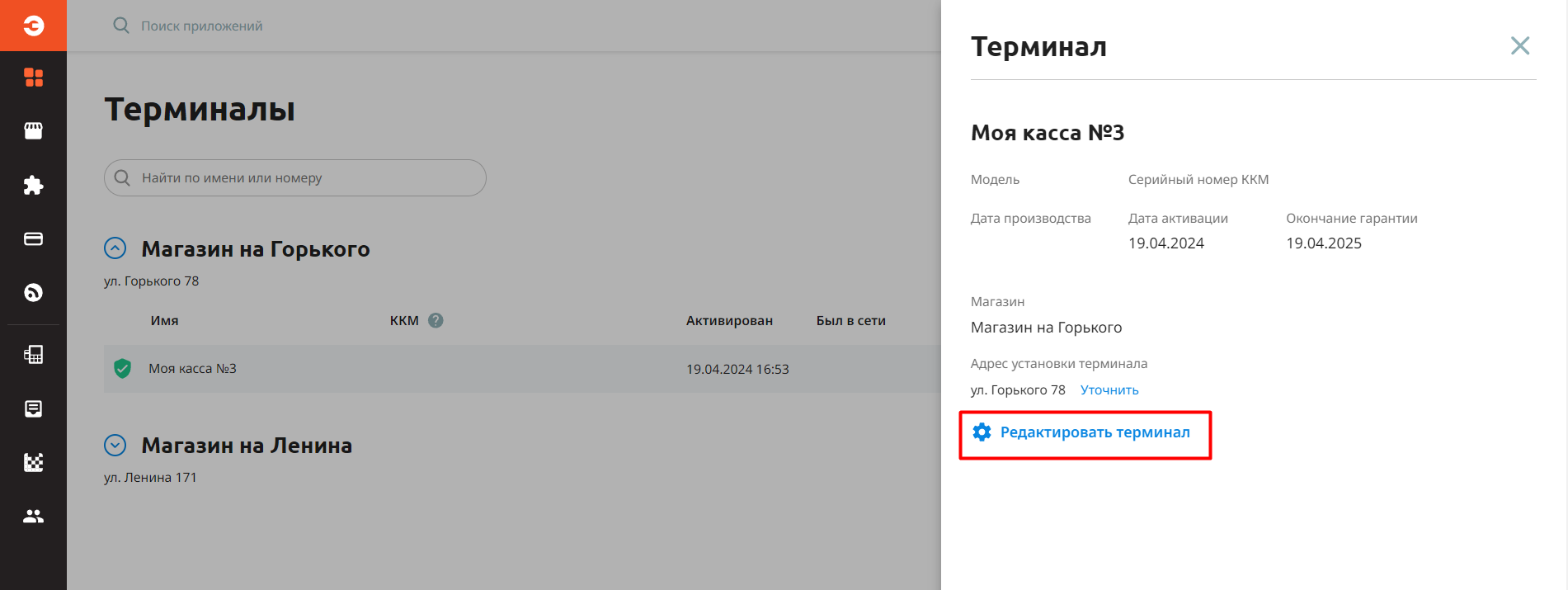Click the address ул. Ленина 171
This screenshot has width=1568, height=590.
coord(150,478)
